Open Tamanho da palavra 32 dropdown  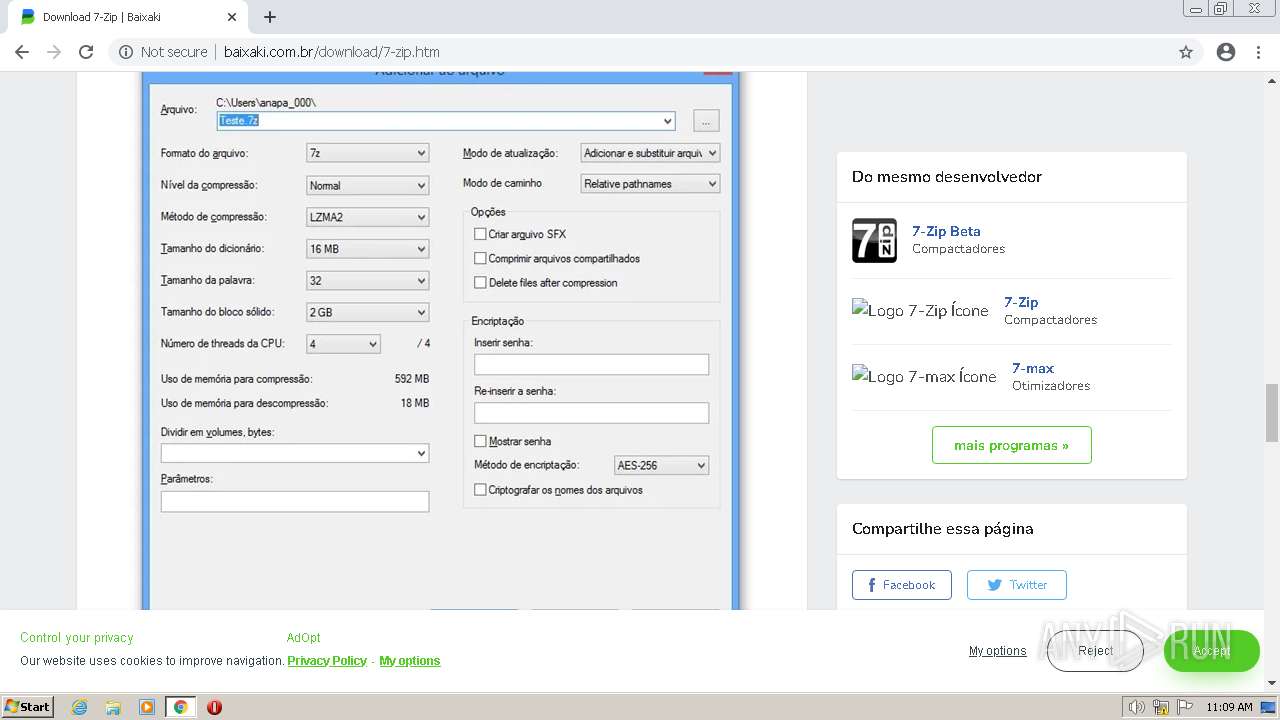point(367,281)
